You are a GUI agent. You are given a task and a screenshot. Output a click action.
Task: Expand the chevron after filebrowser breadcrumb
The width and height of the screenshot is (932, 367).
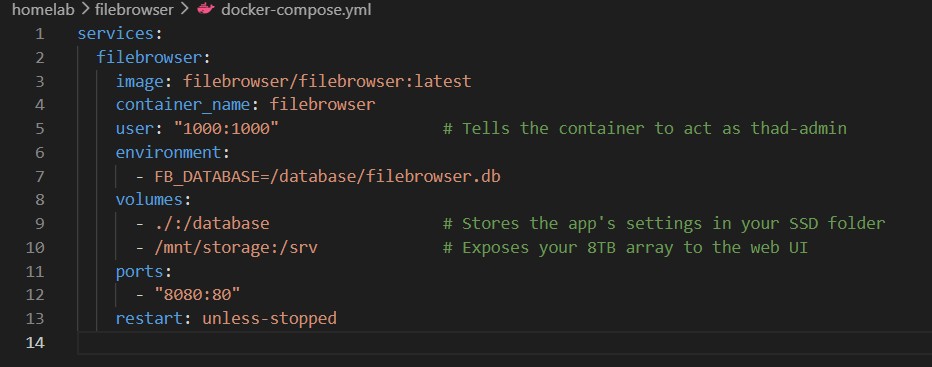[184, 10]
